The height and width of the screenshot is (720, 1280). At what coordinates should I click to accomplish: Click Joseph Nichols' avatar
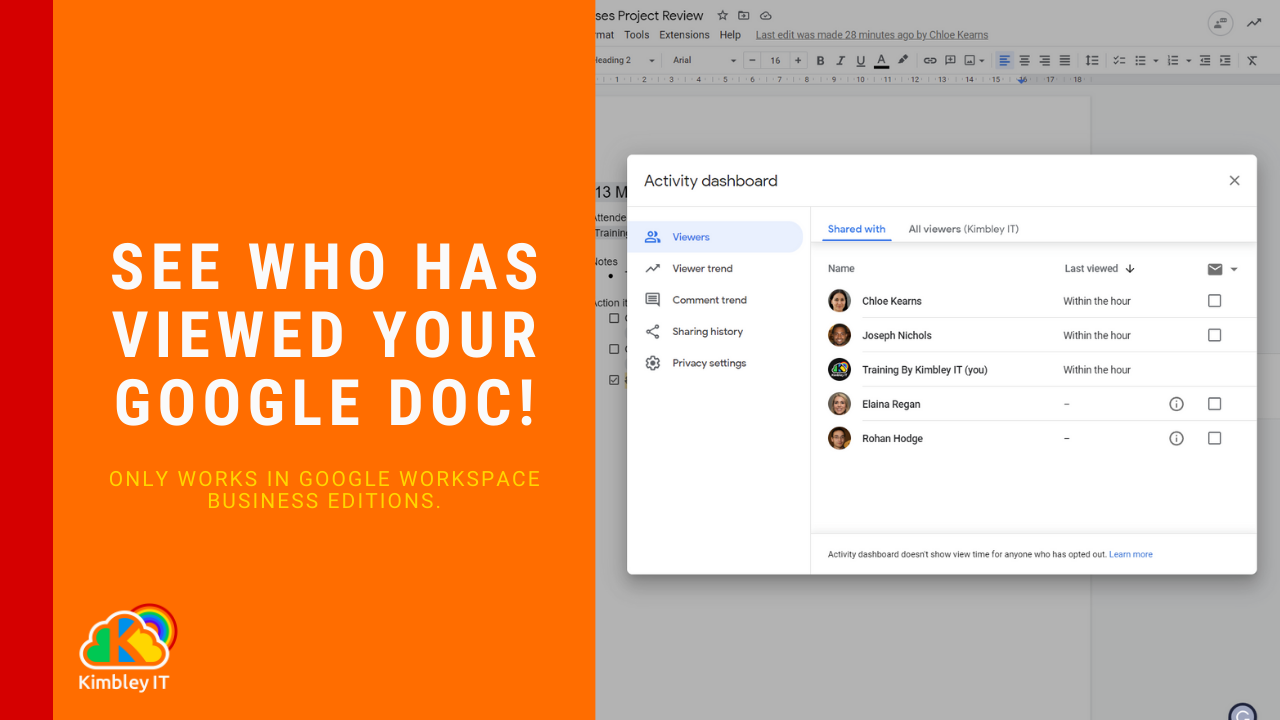[840, 335]
